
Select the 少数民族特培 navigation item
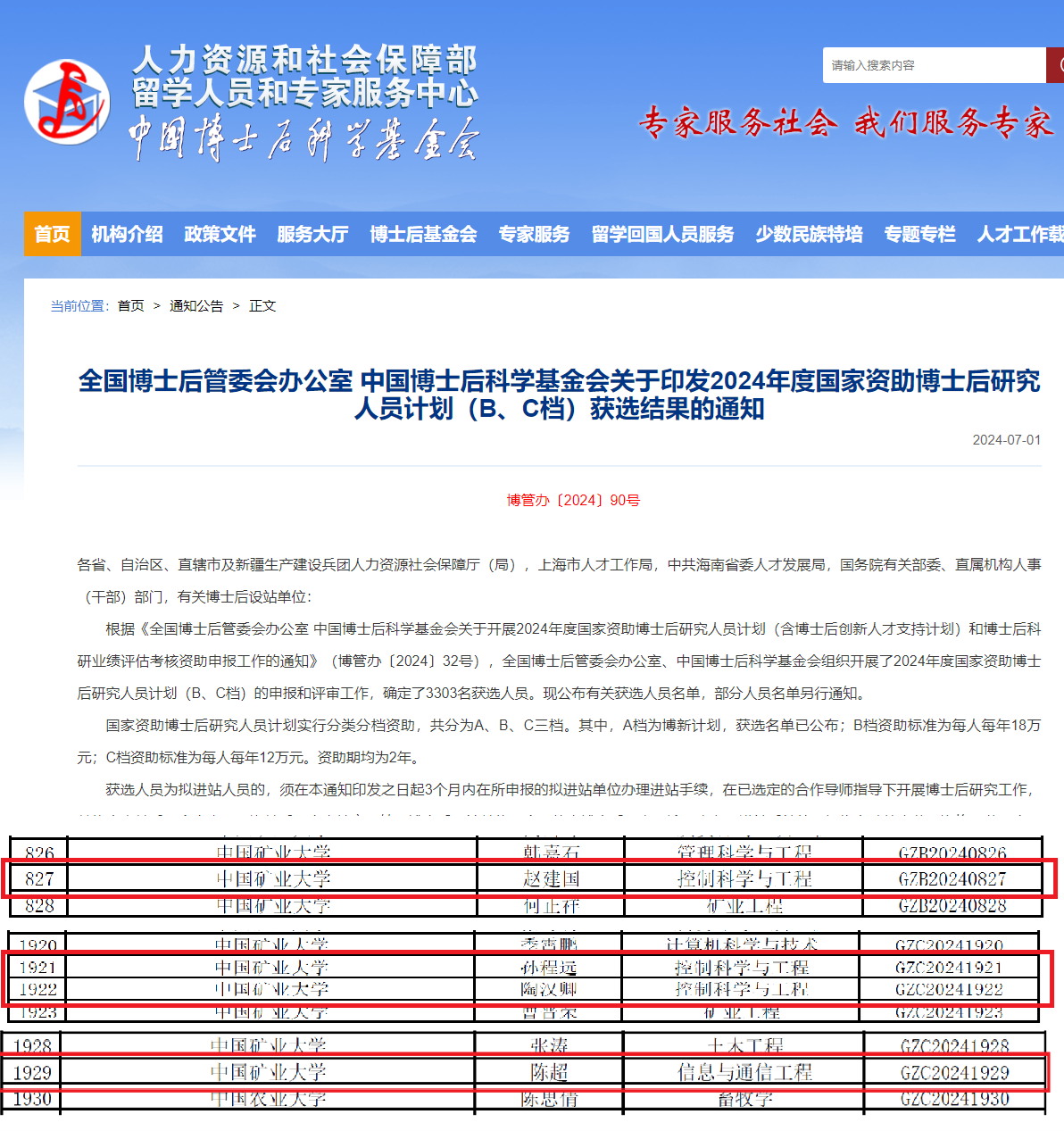coord(809,234)
